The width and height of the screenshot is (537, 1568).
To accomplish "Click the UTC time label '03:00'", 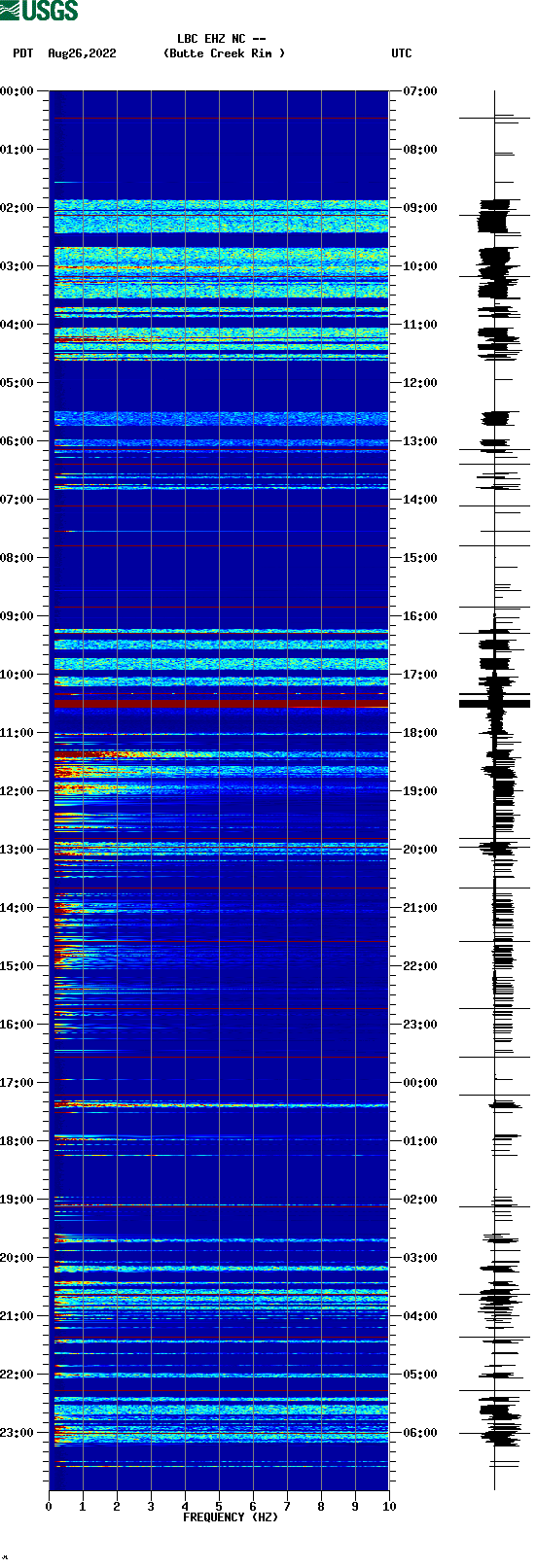I will 420,1258.
